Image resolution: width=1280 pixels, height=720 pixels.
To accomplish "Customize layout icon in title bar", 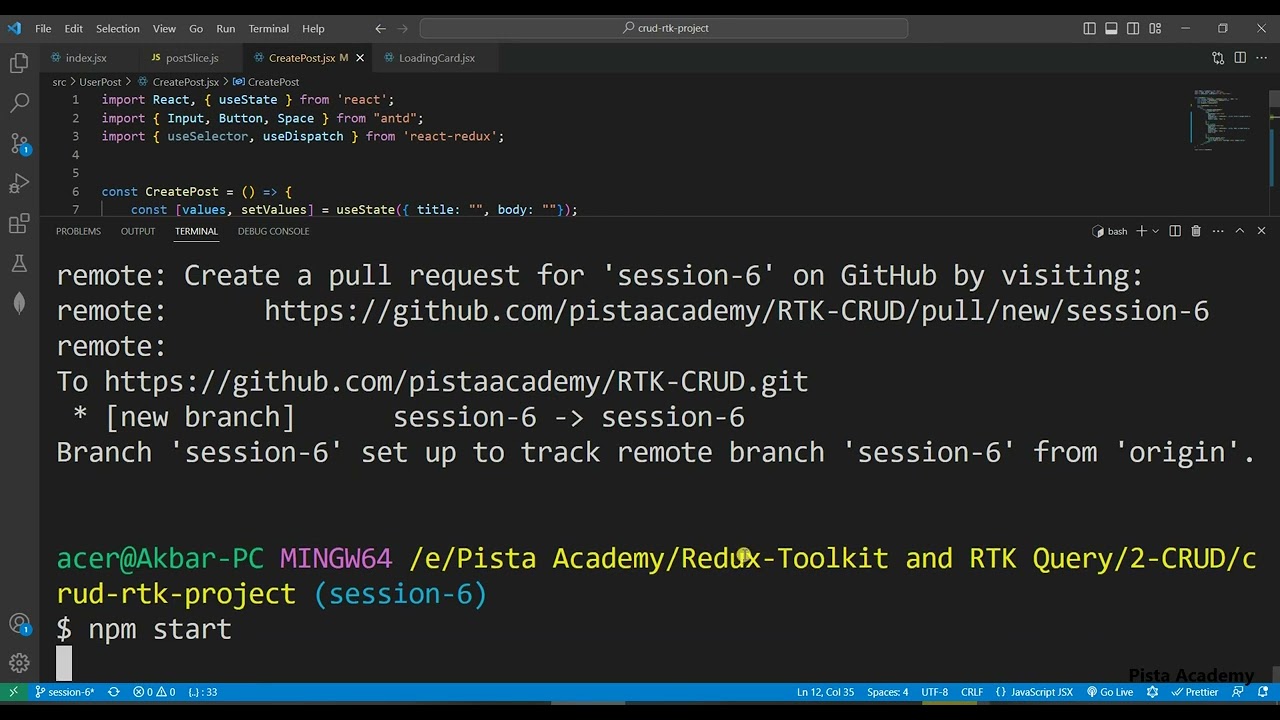I will coord(1155,28).
